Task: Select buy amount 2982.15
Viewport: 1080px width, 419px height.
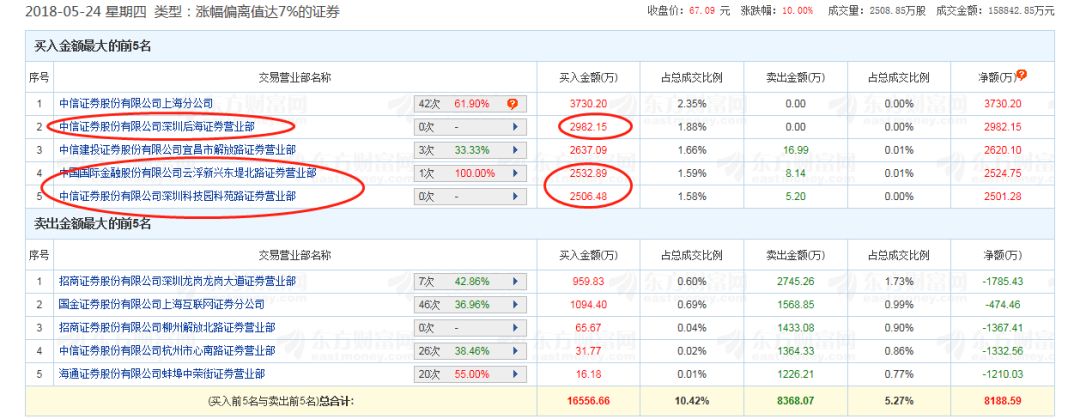Action: point(588,127)
